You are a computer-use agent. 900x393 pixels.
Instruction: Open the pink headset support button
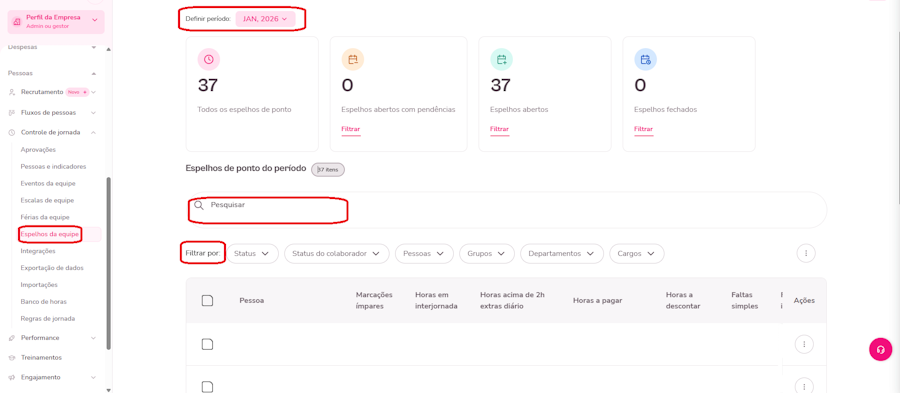(x=881, y=349)
